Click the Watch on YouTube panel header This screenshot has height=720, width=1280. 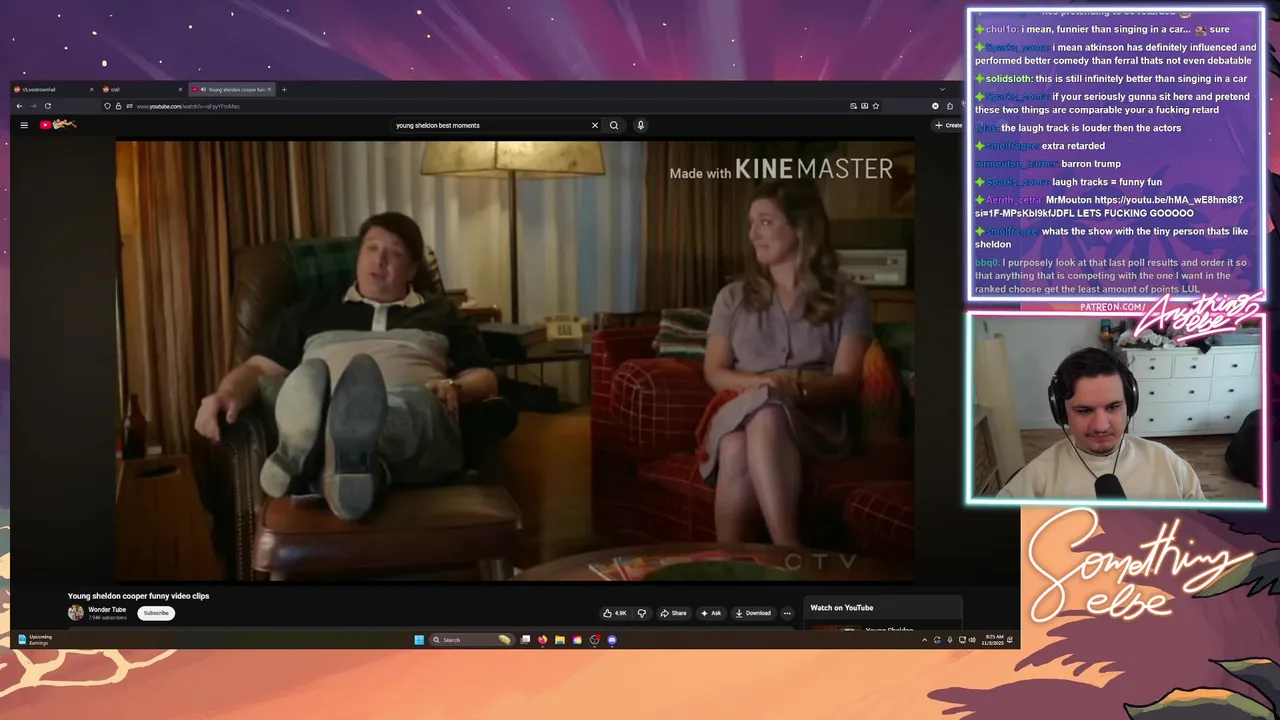click(x=842, y=608)
